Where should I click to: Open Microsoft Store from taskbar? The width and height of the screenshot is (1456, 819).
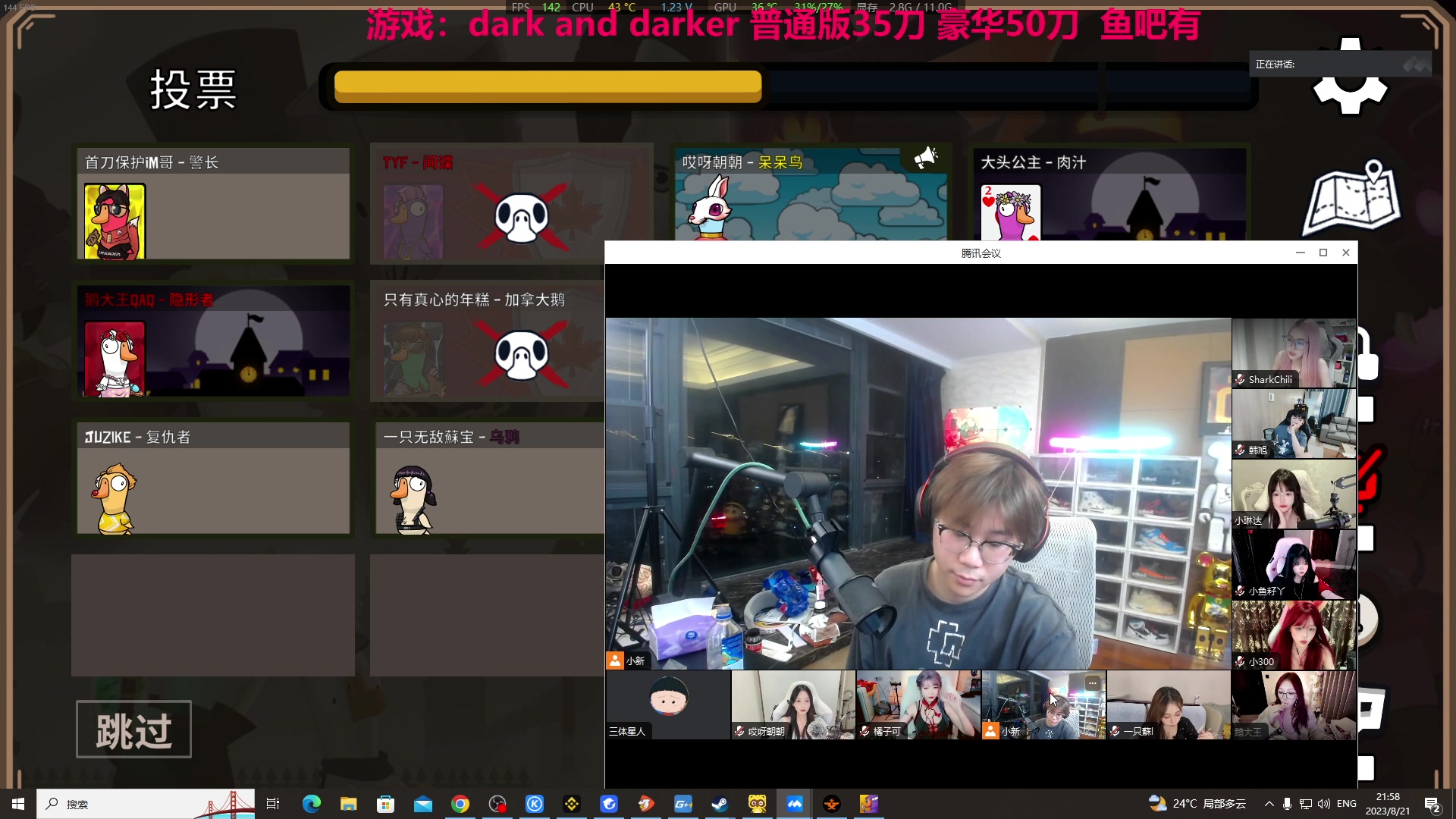385,804
